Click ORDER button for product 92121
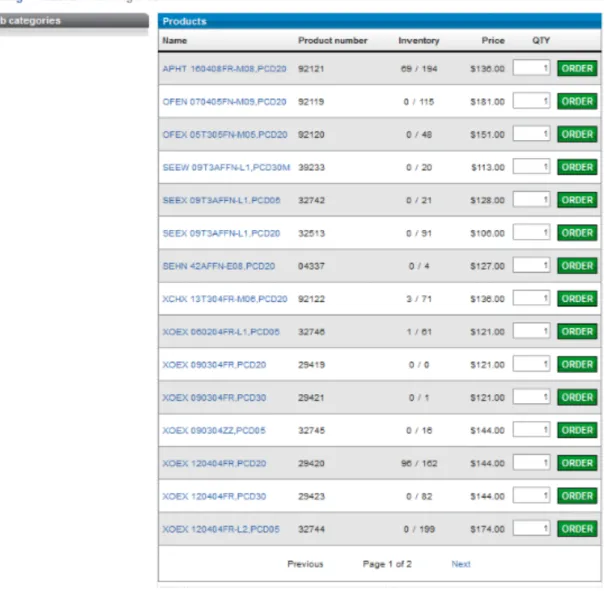The width and height of the screenshot is (604, 591). coord(577,69)
